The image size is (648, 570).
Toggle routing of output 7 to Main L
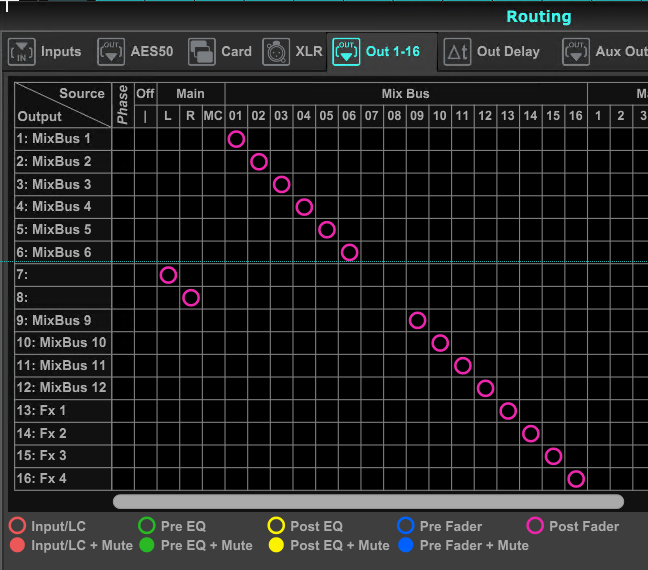coord(168,275)
